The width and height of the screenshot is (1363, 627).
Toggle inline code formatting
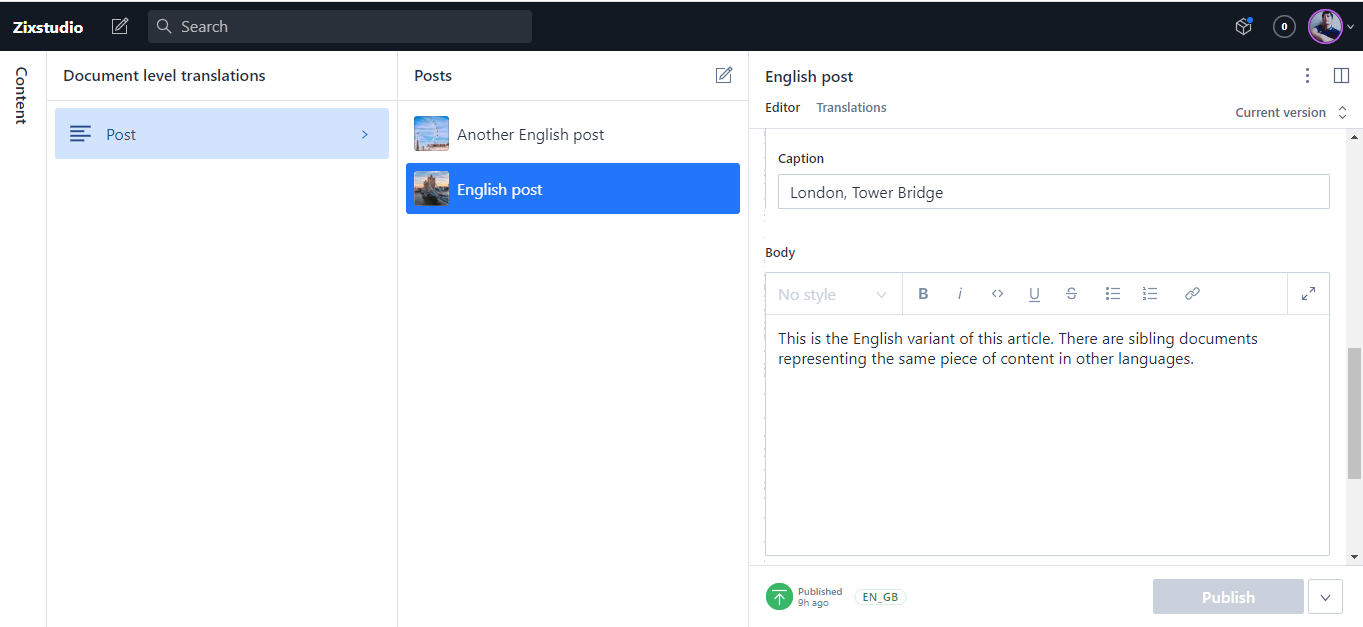click(997, 294)
